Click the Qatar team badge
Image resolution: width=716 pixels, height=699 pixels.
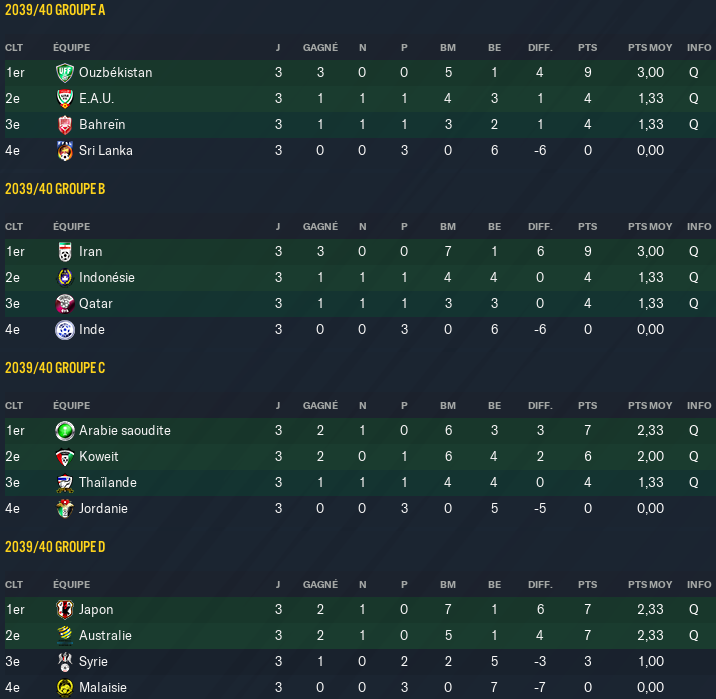point(65,304)
